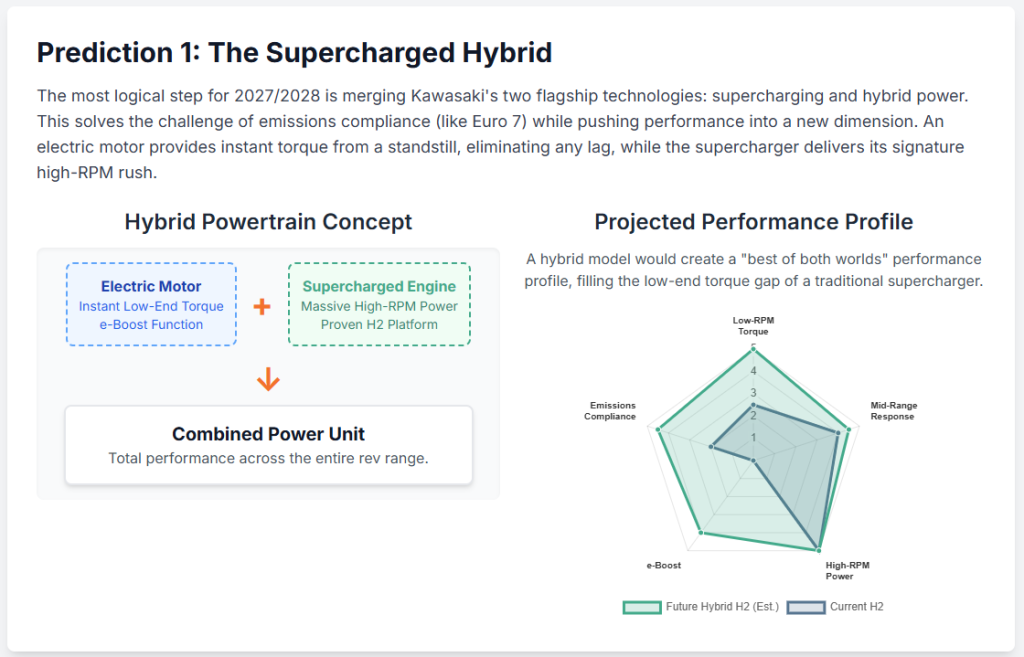Click the Prediction 1 Supercharged Hybrid heading

[x=294, y=53]
